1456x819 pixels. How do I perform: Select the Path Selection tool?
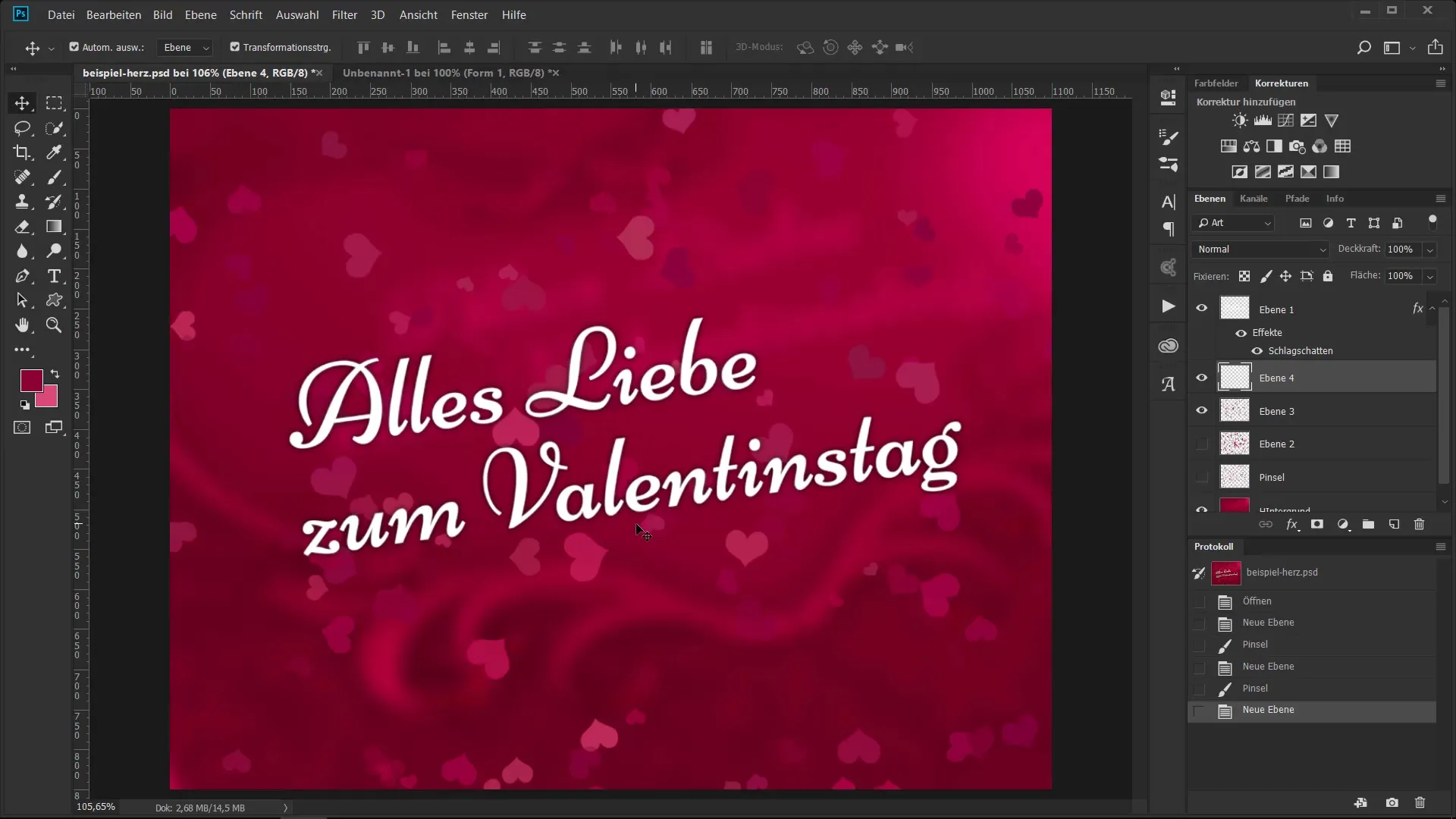coord(22,300)
